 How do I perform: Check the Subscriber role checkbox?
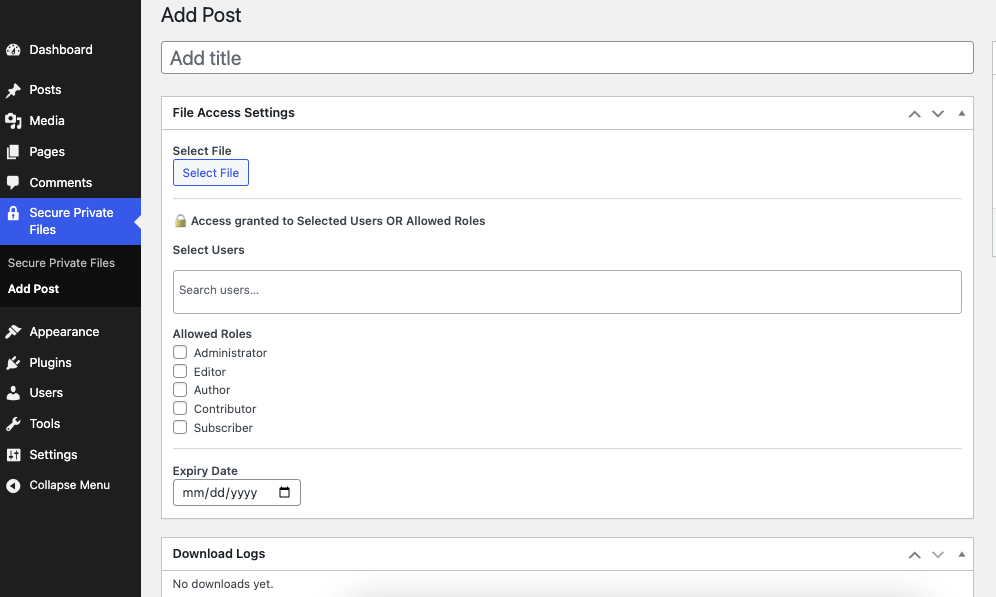(180, 427)
